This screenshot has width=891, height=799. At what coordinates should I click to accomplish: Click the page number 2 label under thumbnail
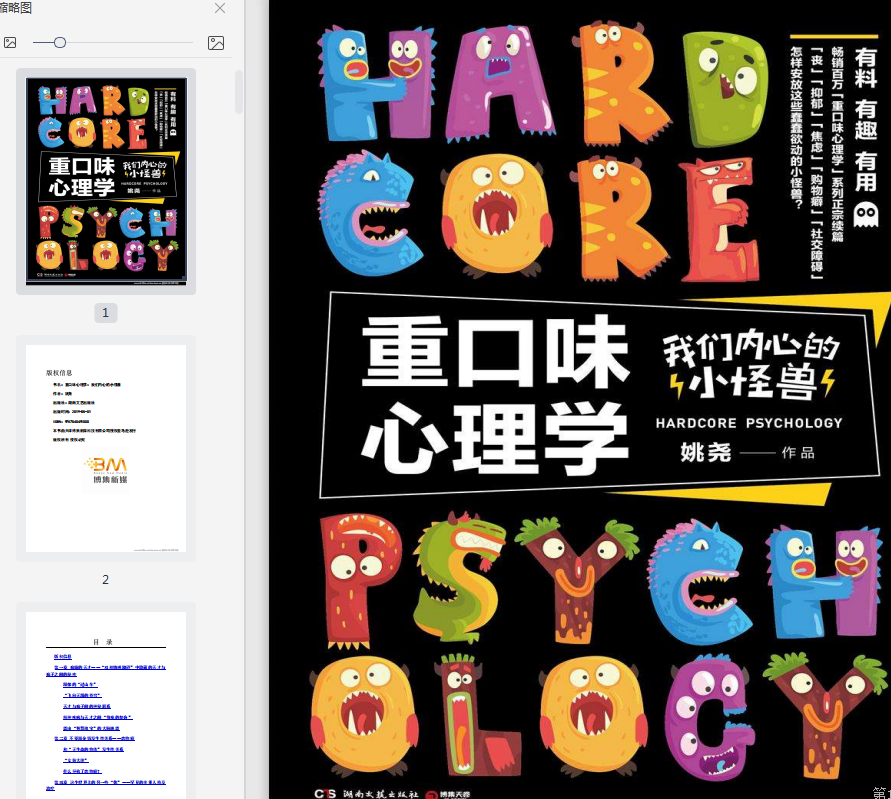[x=106, y=580]
